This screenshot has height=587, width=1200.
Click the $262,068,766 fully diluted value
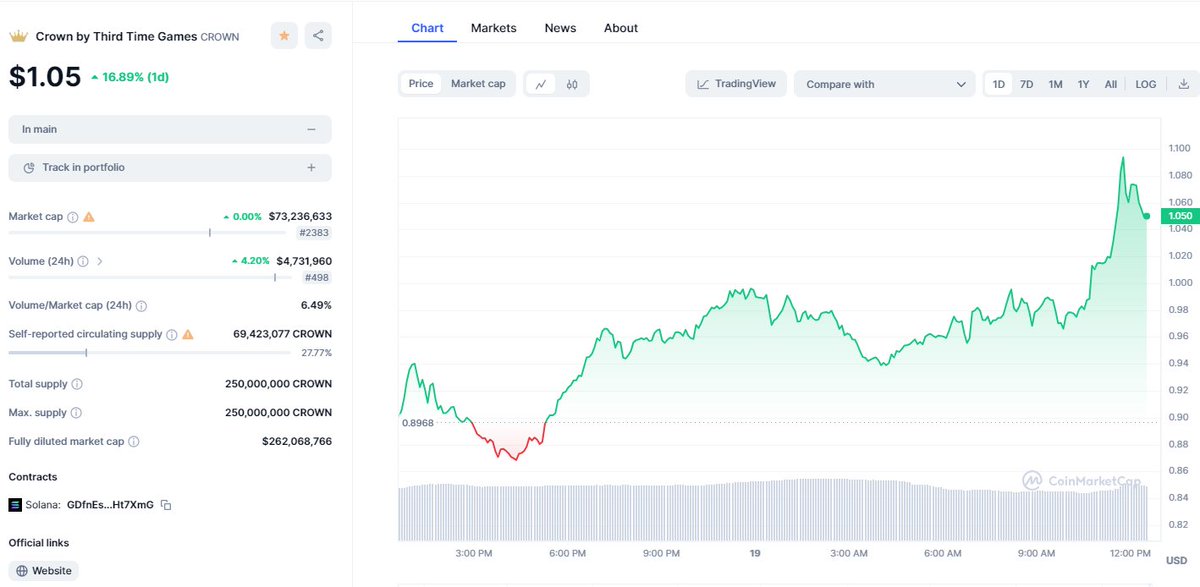[297, 441]
